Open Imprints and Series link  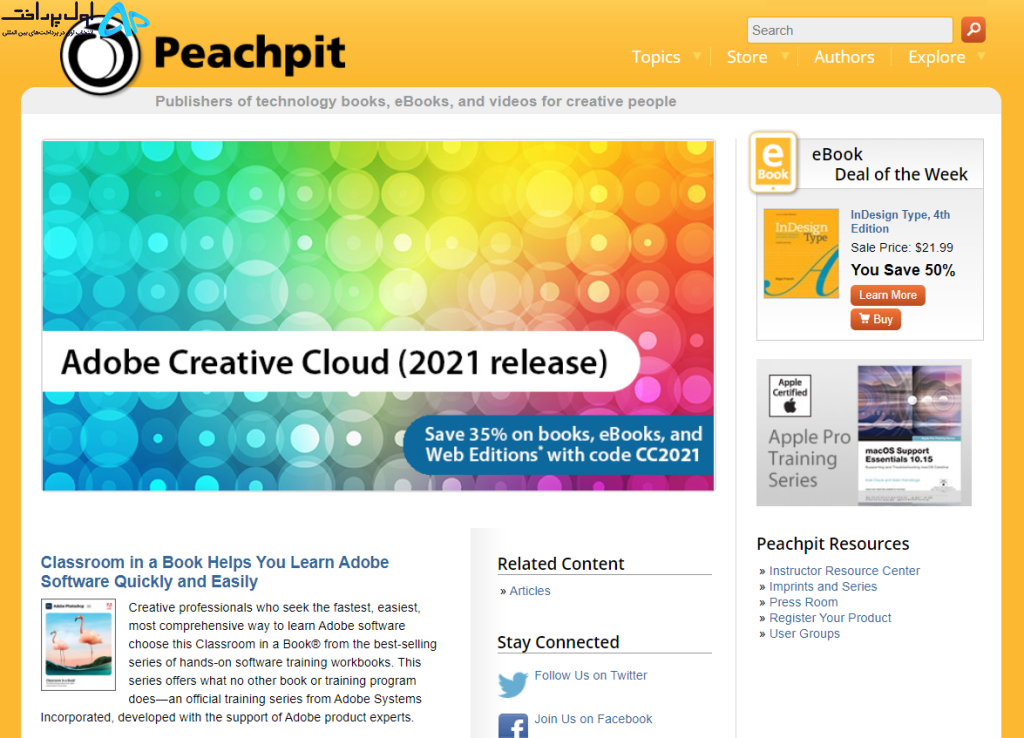point(823,586)
